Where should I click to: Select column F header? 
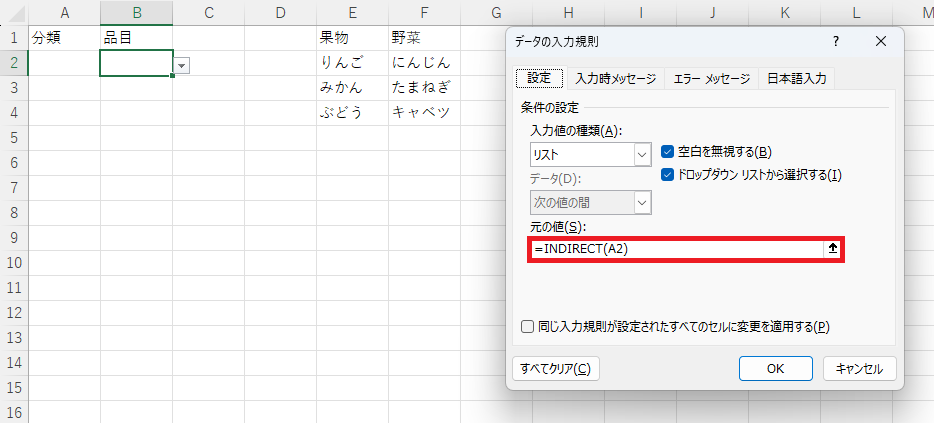[424, 13]
